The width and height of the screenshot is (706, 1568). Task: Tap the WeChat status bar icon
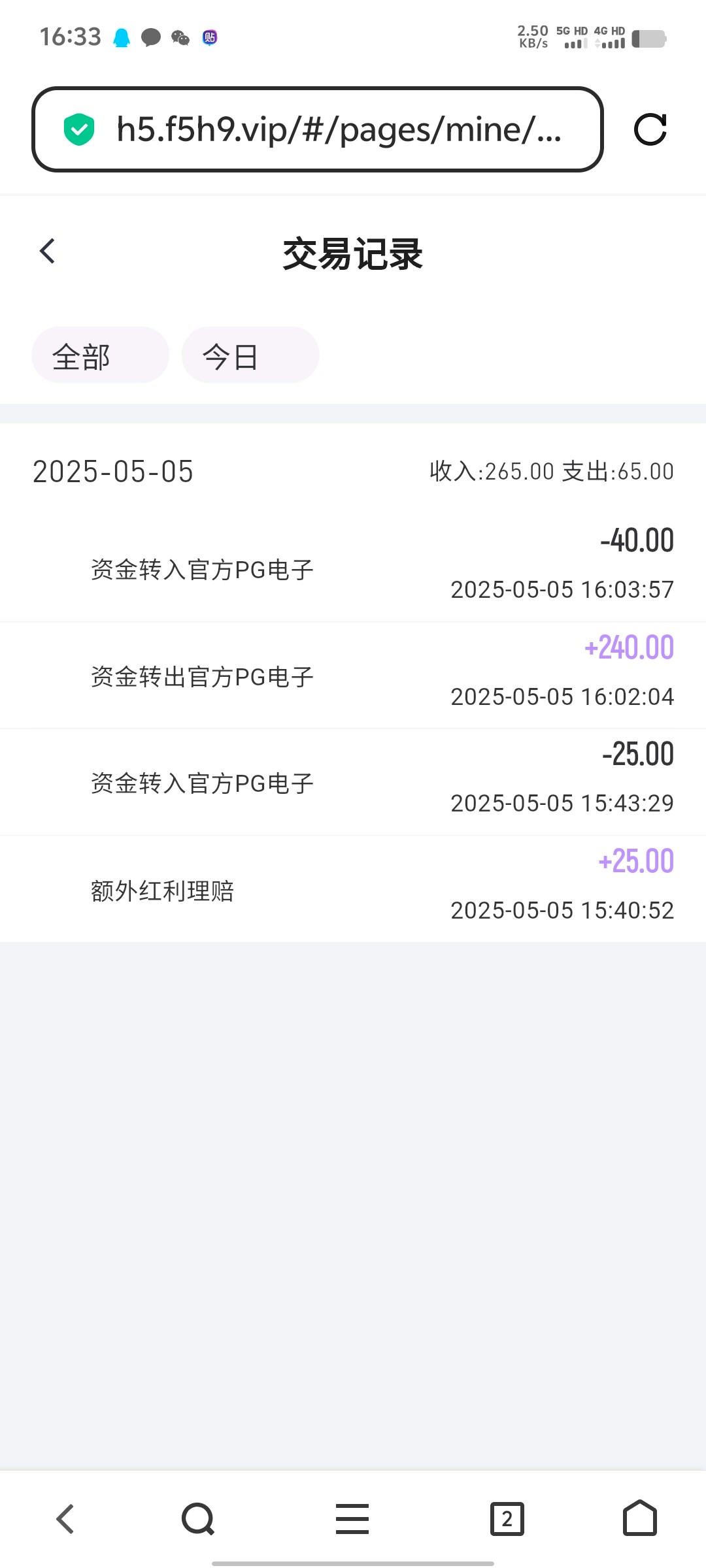180,38
